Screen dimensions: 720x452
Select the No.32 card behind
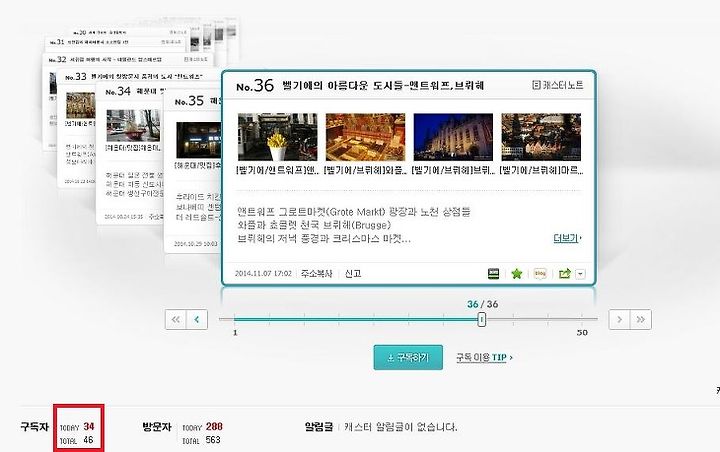point(129,60)
